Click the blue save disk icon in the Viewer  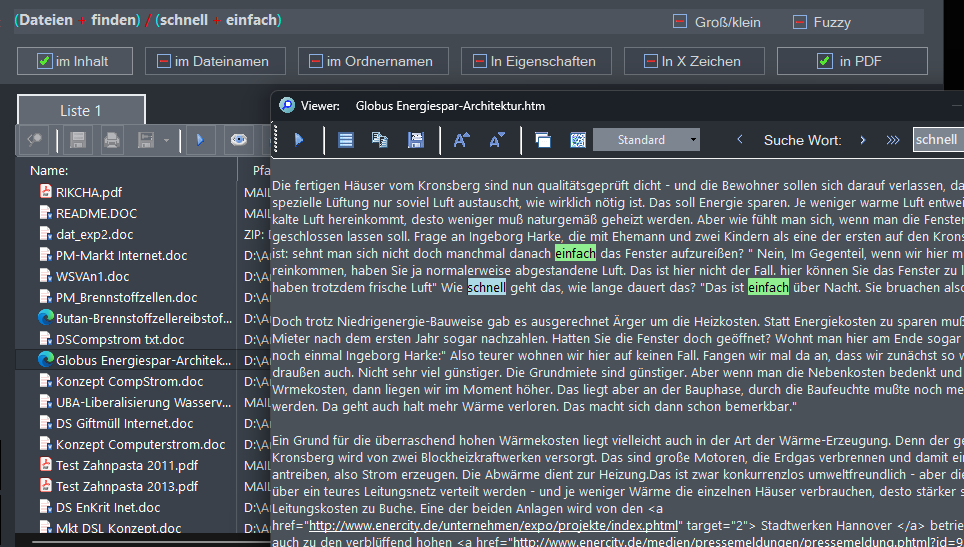coord(416,140)
